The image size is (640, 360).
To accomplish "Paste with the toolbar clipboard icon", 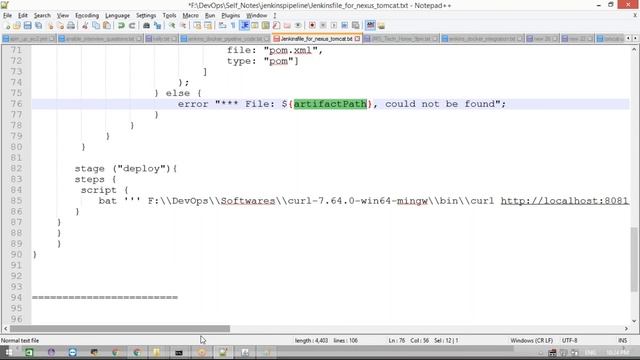I will (107, 26).
